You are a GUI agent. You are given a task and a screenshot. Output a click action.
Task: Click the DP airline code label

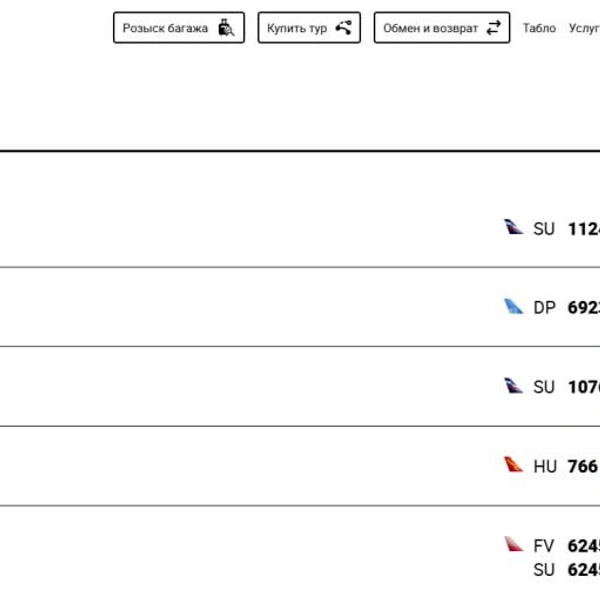point(544,308)
